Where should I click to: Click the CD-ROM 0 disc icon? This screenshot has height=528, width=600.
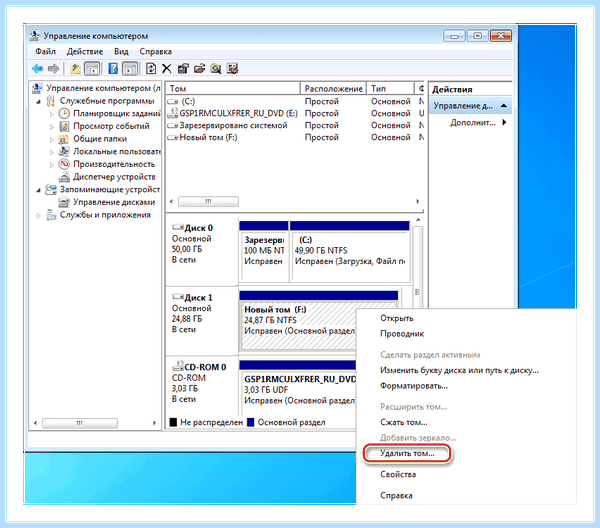pyautogui.click(x=178, y=367)
